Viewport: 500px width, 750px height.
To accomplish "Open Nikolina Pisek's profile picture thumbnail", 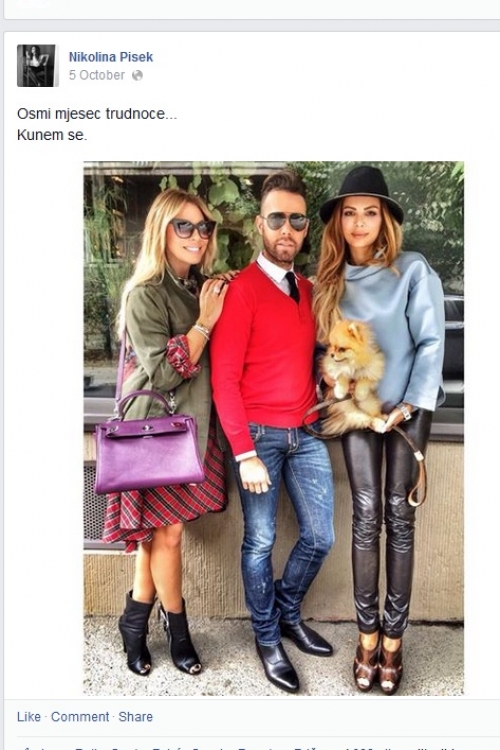I will 38,66.
